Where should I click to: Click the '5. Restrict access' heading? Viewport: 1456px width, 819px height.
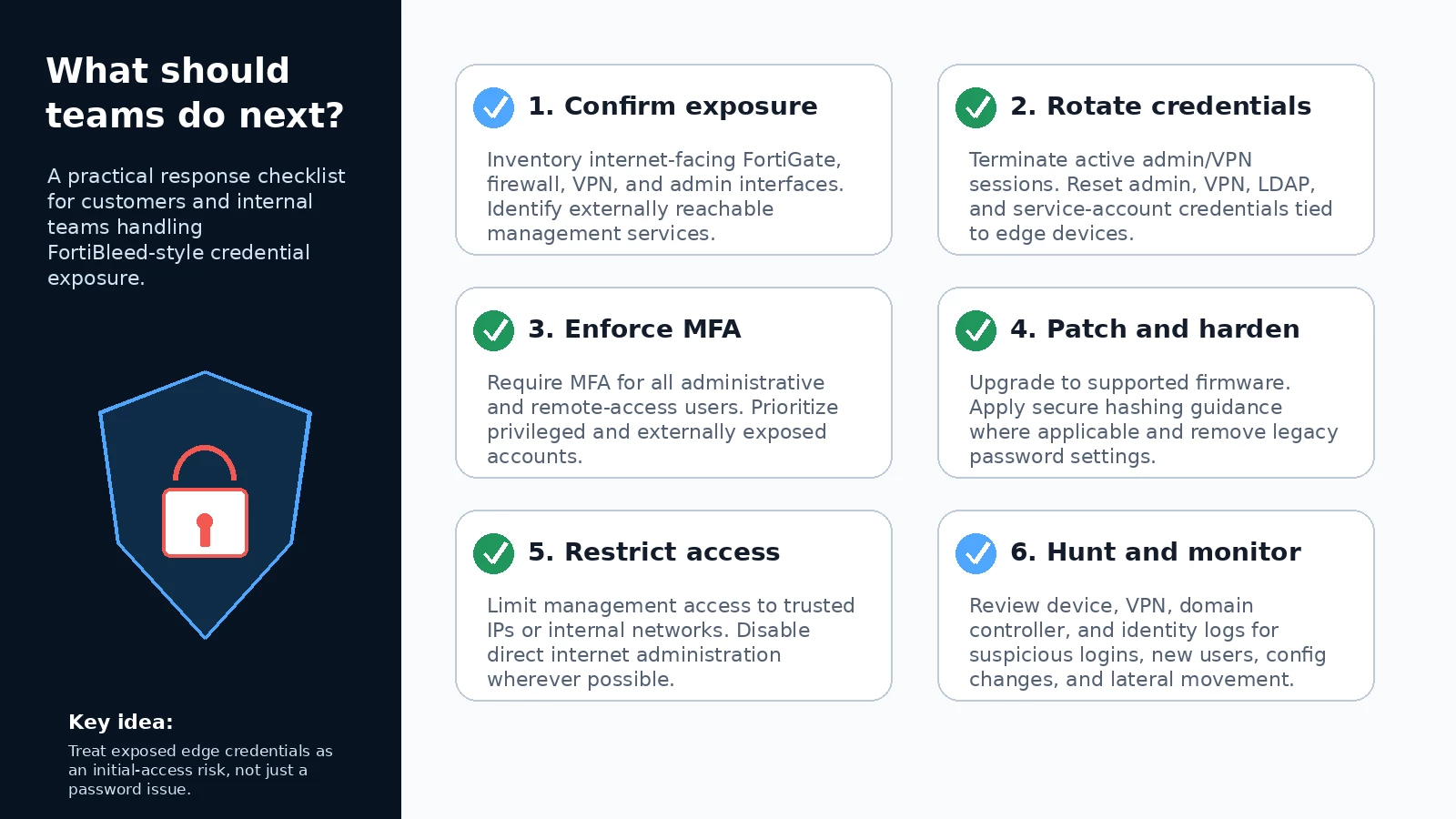point(653,552)
